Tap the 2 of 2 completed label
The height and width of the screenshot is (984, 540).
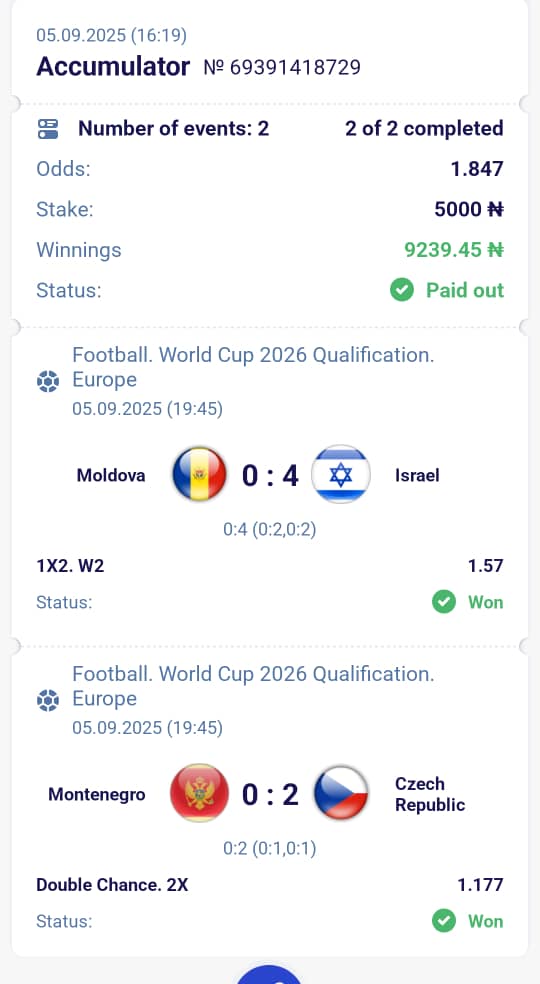pyautogui.click(x=424, y=129)
